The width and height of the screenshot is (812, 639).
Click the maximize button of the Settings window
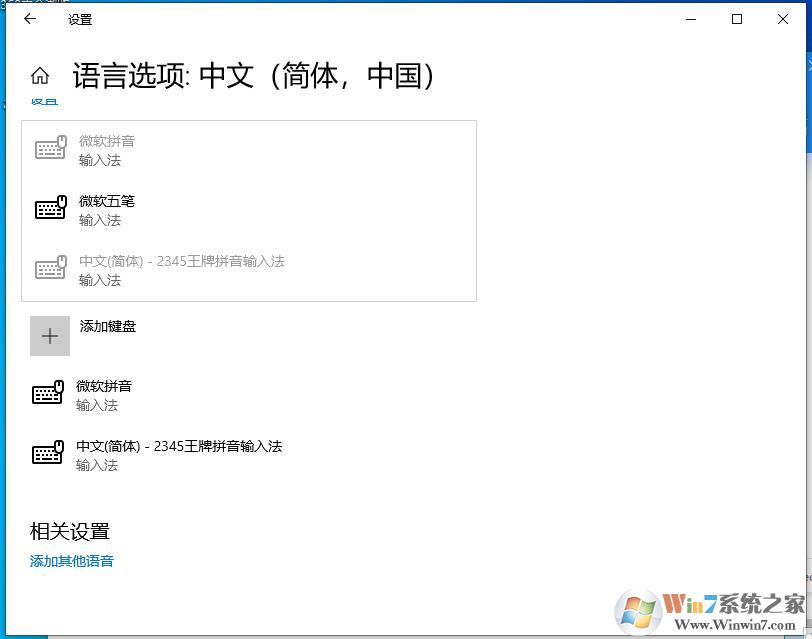tap(737, 19)
